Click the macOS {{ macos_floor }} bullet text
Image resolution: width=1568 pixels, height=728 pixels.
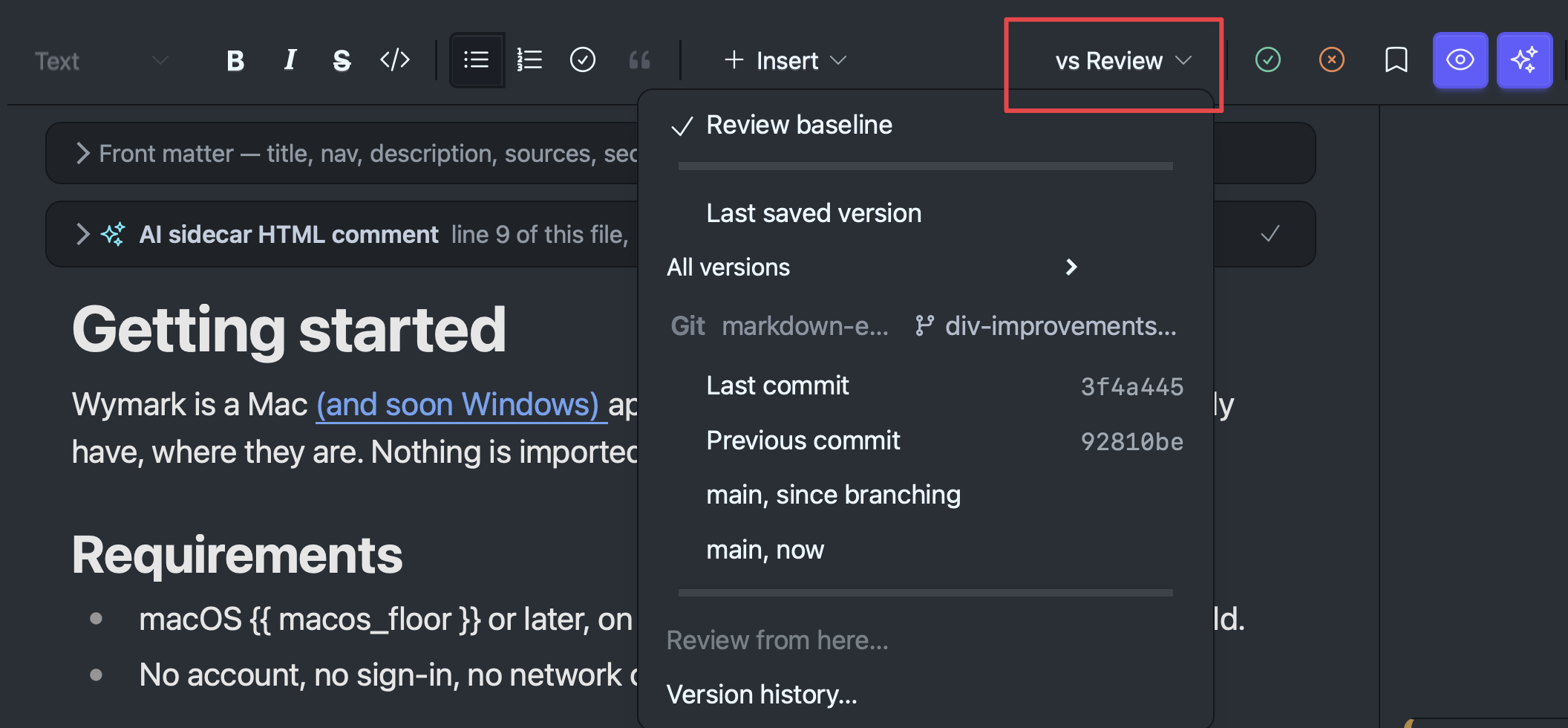385,619
